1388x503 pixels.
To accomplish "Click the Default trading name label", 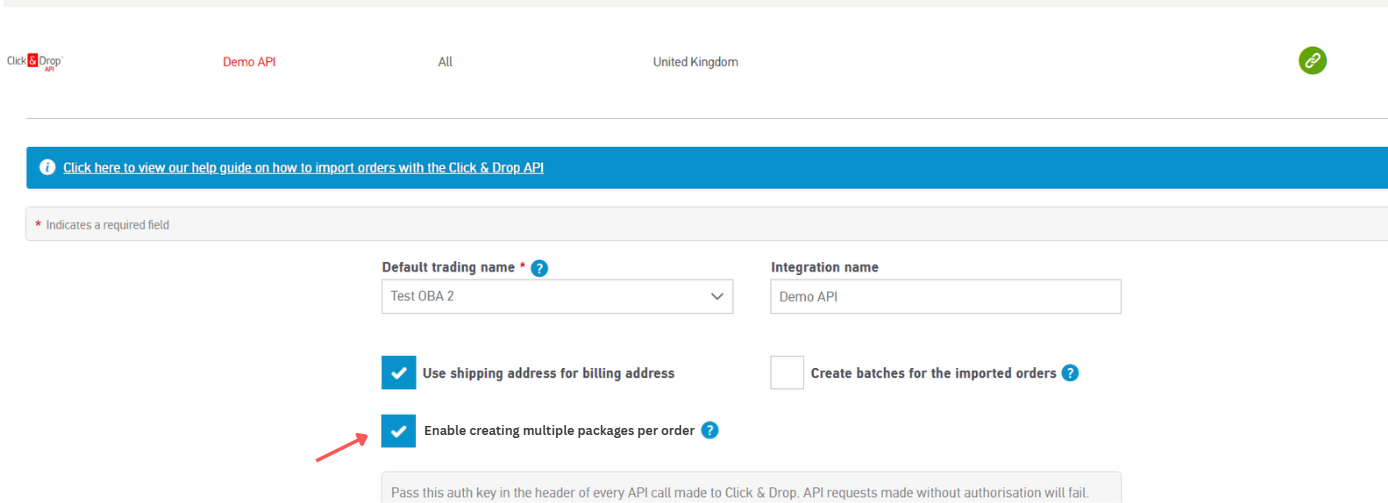I will pos(449,268).
